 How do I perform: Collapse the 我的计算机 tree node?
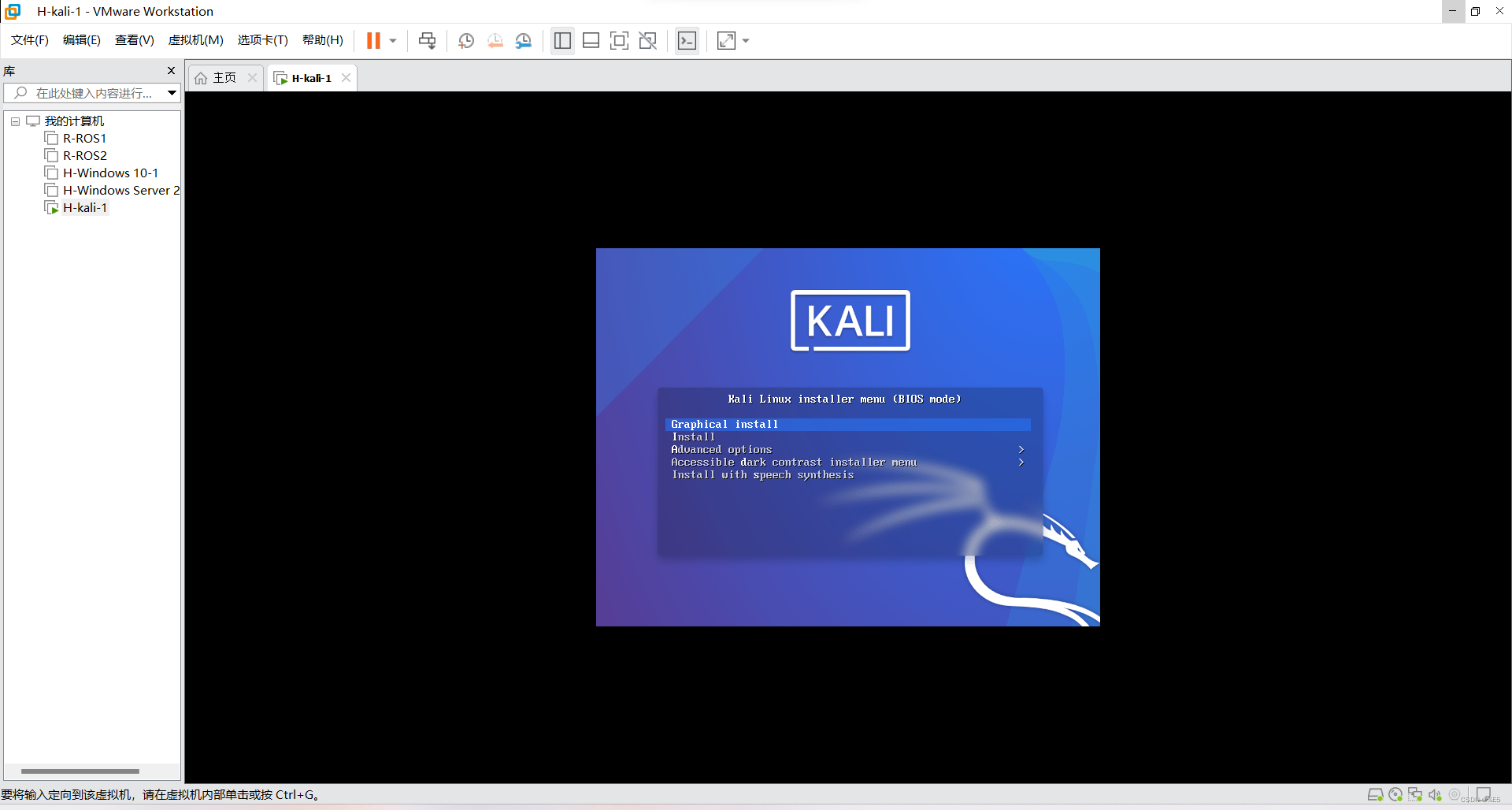(15, 121)
